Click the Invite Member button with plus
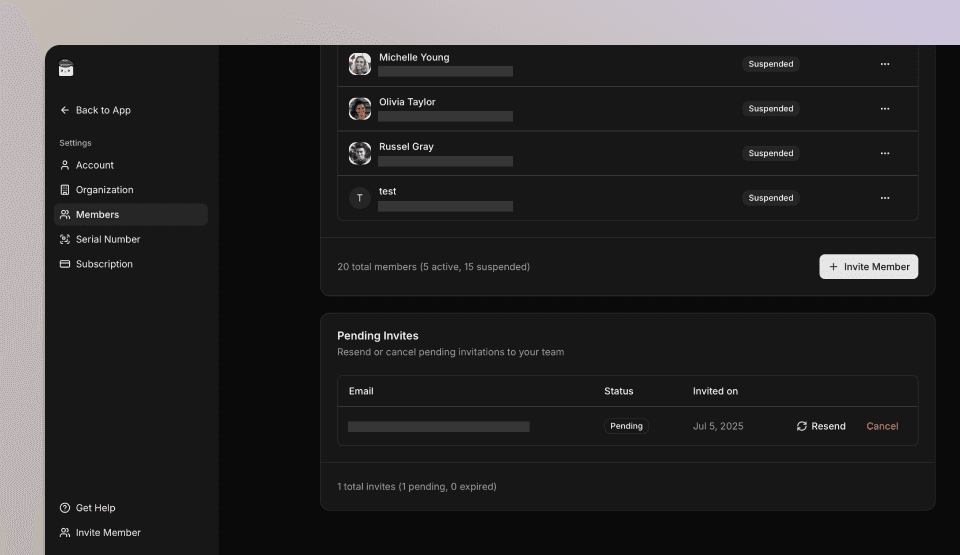 (x=868, y=267)
